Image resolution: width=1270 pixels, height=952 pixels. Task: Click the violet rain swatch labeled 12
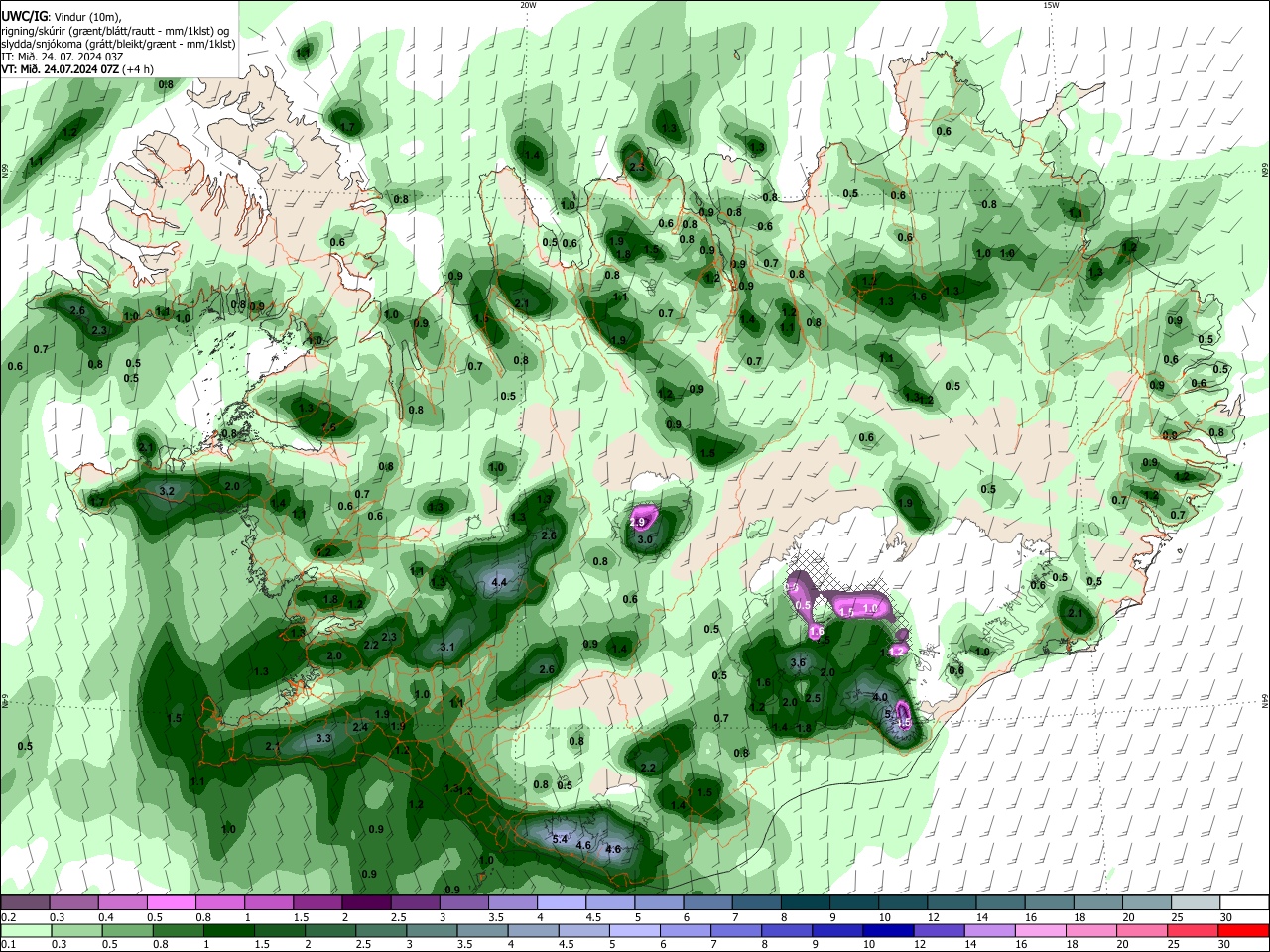pos(940,930)
